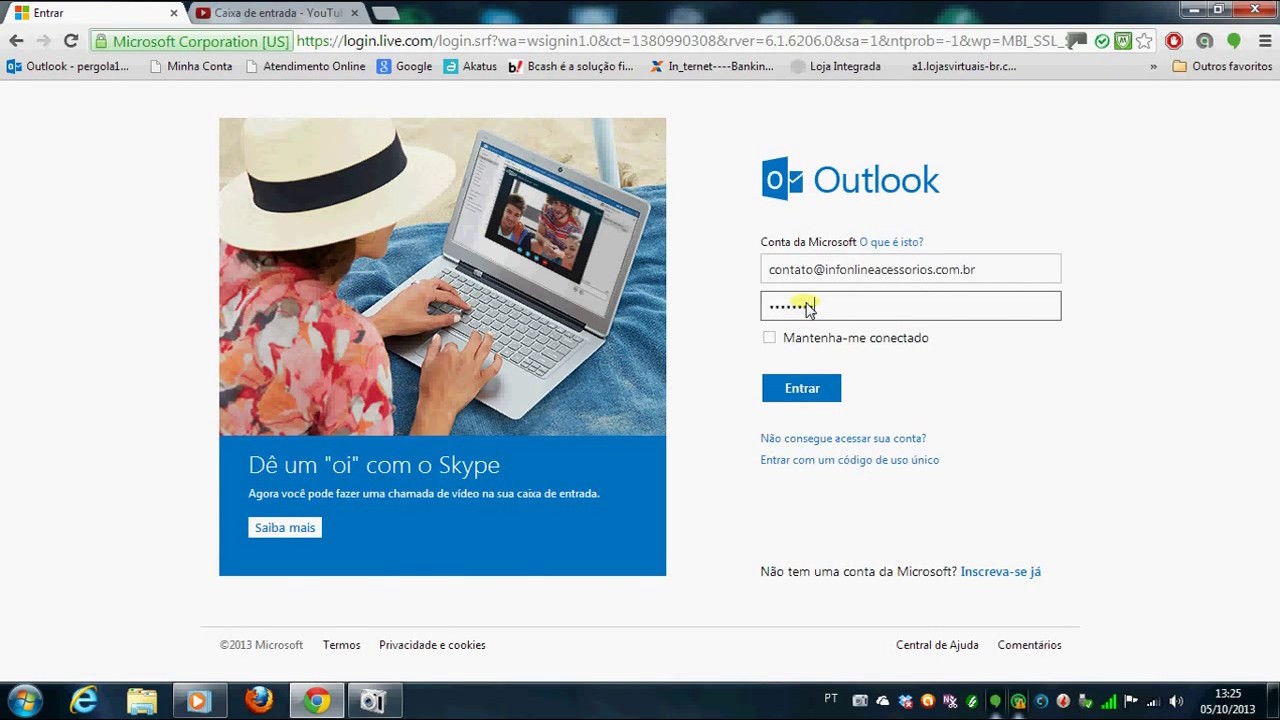Launch Internet Explorer from the taskbar
Viewport: 1280px width, 720px height.
click(x=84, y=701)
